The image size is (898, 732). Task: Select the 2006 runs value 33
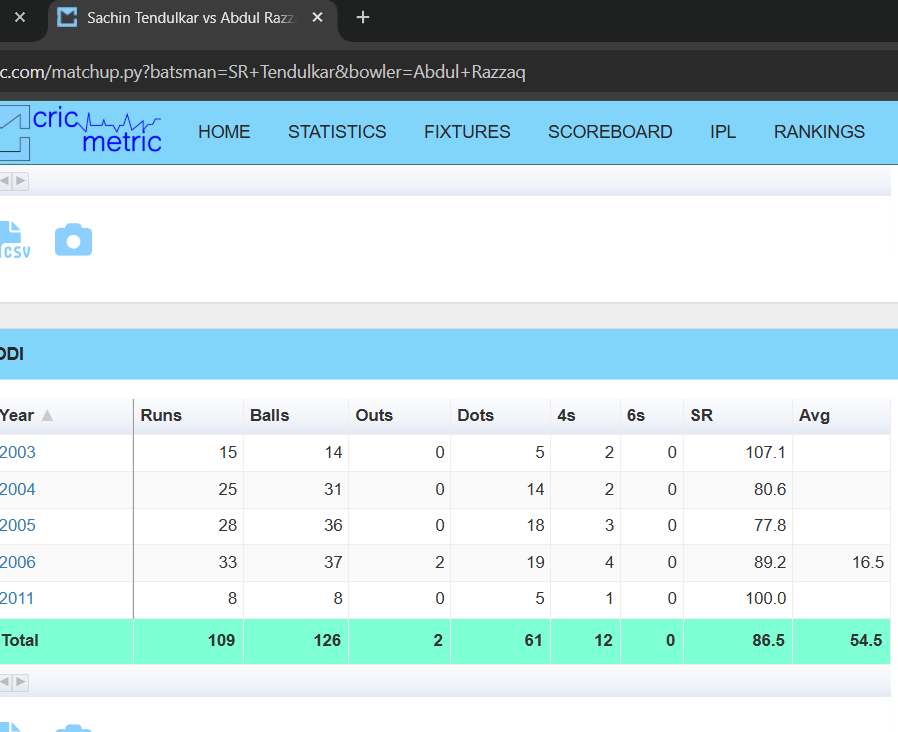188,562
